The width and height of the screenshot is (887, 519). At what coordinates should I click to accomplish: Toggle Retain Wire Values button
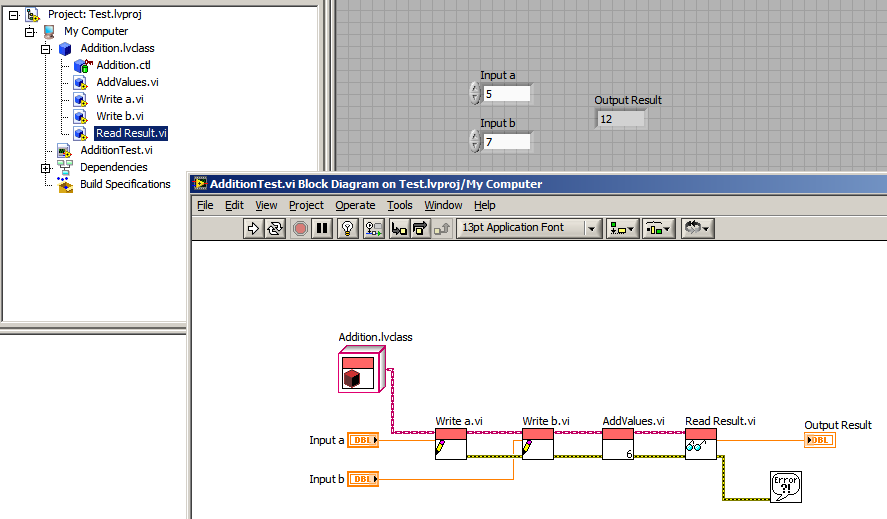point(373,229)
